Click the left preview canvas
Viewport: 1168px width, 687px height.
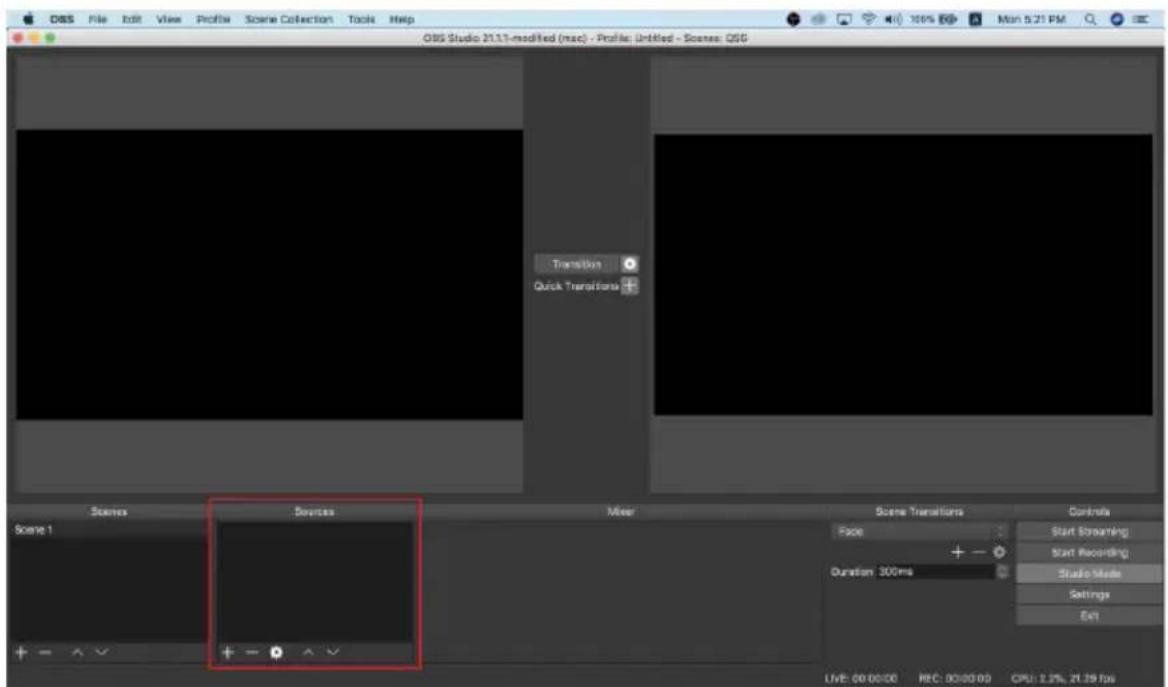270,275
